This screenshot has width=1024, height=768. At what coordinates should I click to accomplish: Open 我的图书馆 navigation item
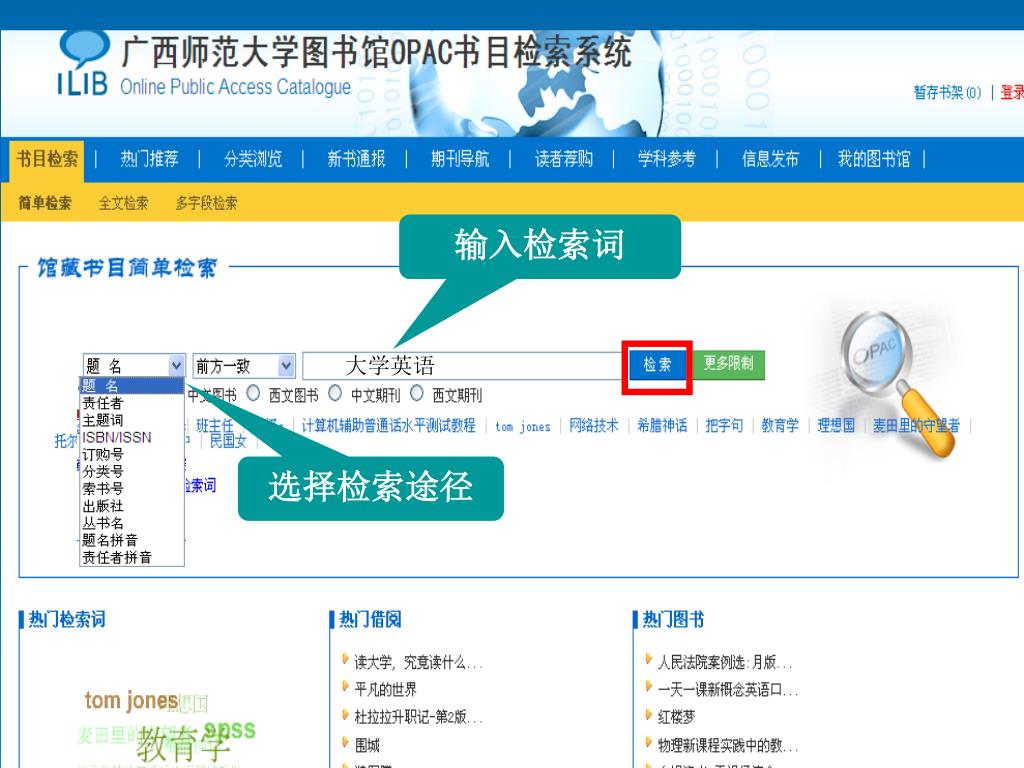[874, 159]
